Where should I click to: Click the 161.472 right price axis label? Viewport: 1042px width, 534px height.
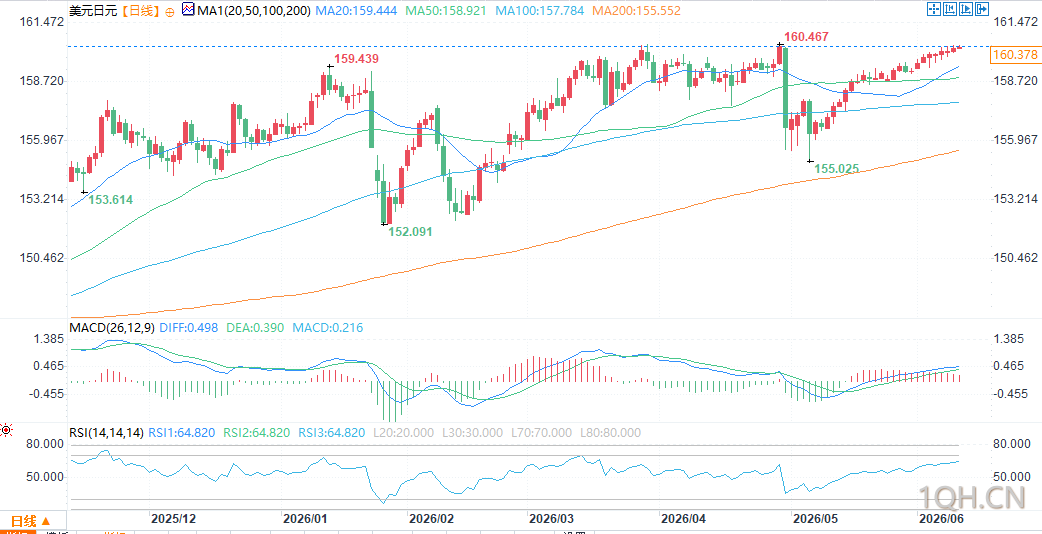pyautogui.click(x=1014, y=22)
